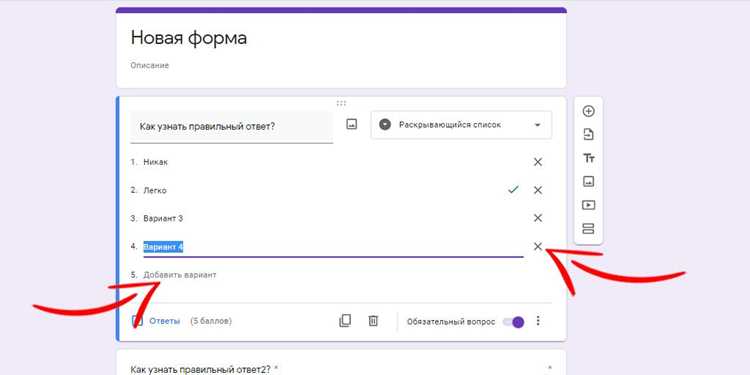Add an image from side toolbar
The image size is (750, 375).
tap(588, 182)
